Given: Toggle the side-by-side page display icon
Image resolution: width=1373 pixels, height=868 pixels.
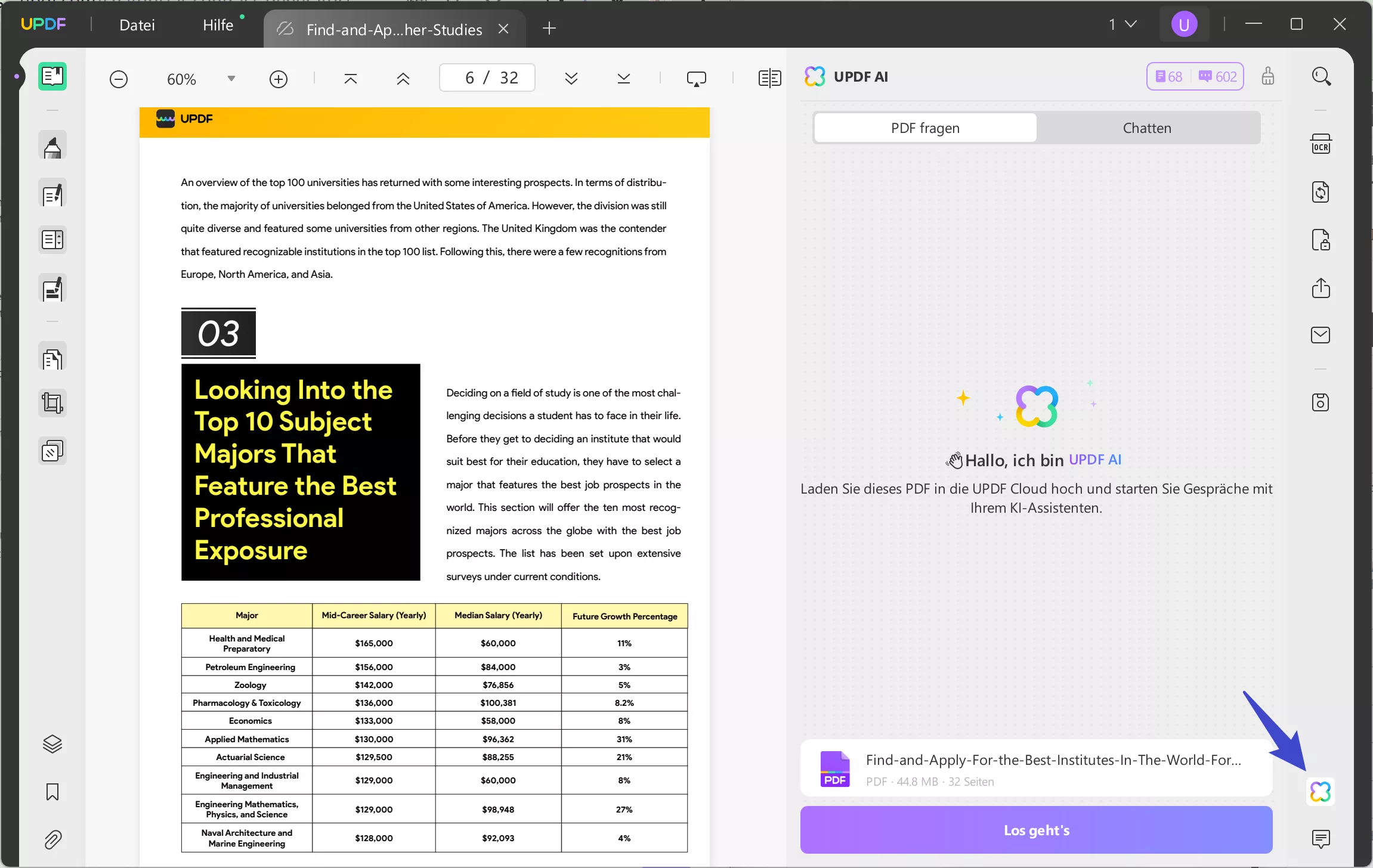Looking at the screenshot, I should 769,78.
